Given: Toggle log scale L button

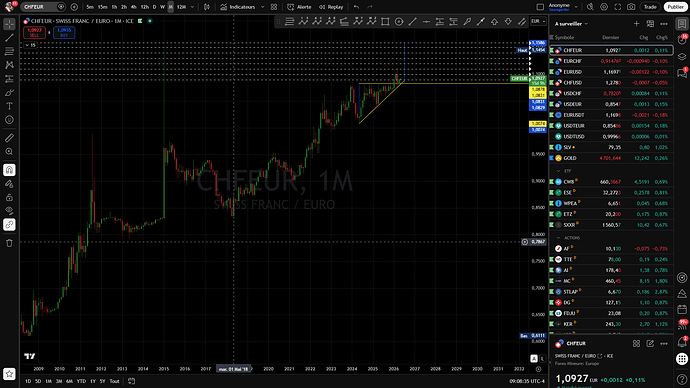Looking at the screenshot, I should click(x=542, y=359).
